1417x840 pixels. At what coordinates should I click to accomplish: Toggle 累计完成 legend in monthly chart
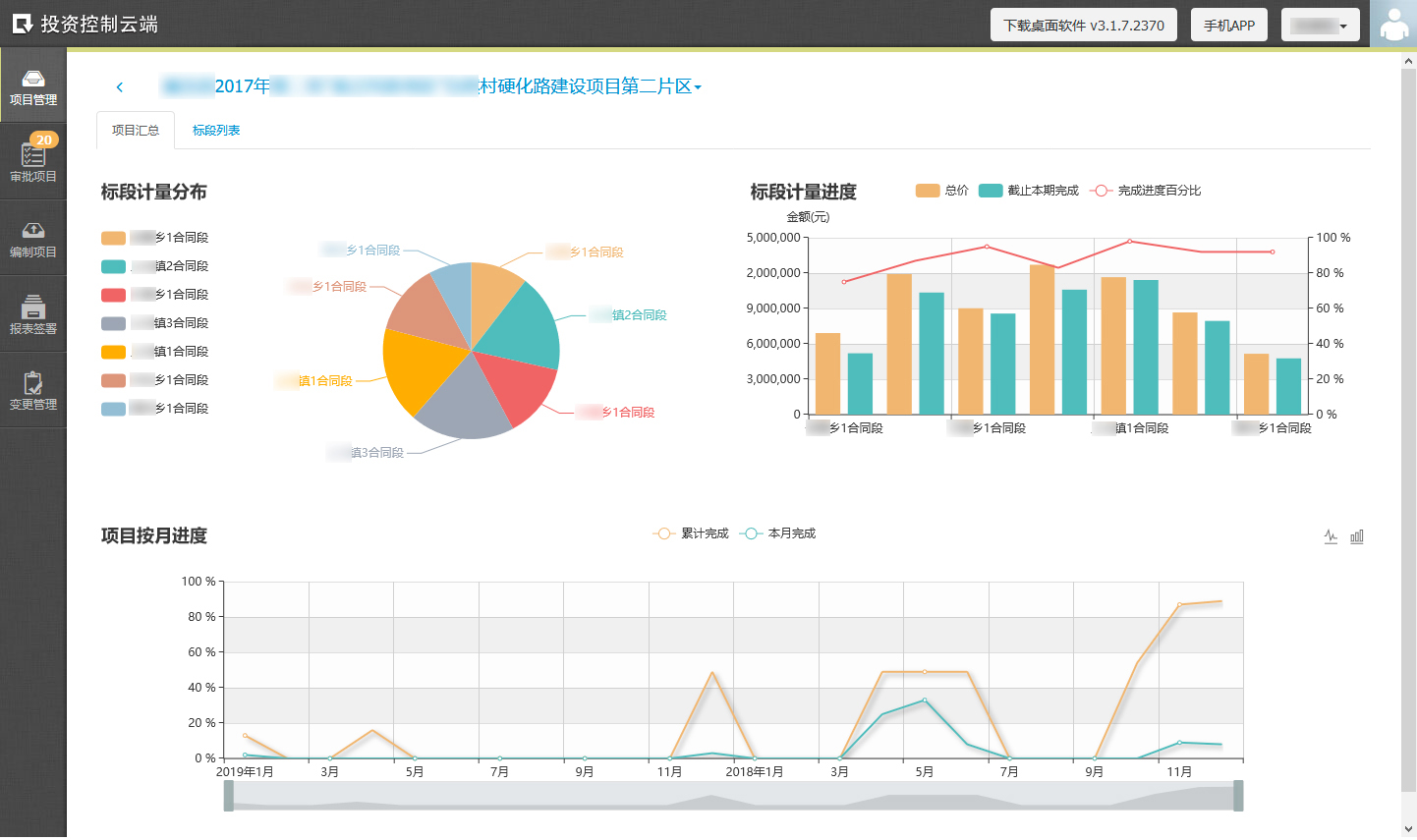point(691,533)
